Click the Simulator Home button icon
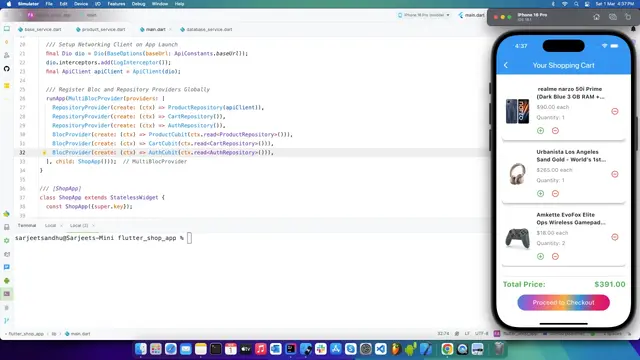 click(596, 17)
